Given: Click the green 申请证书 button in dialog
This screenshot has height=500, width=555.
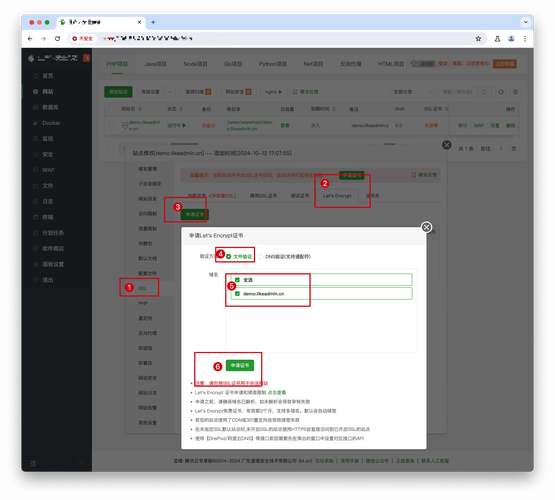Looking at the screenshot, I should click(x=240, y=365).
